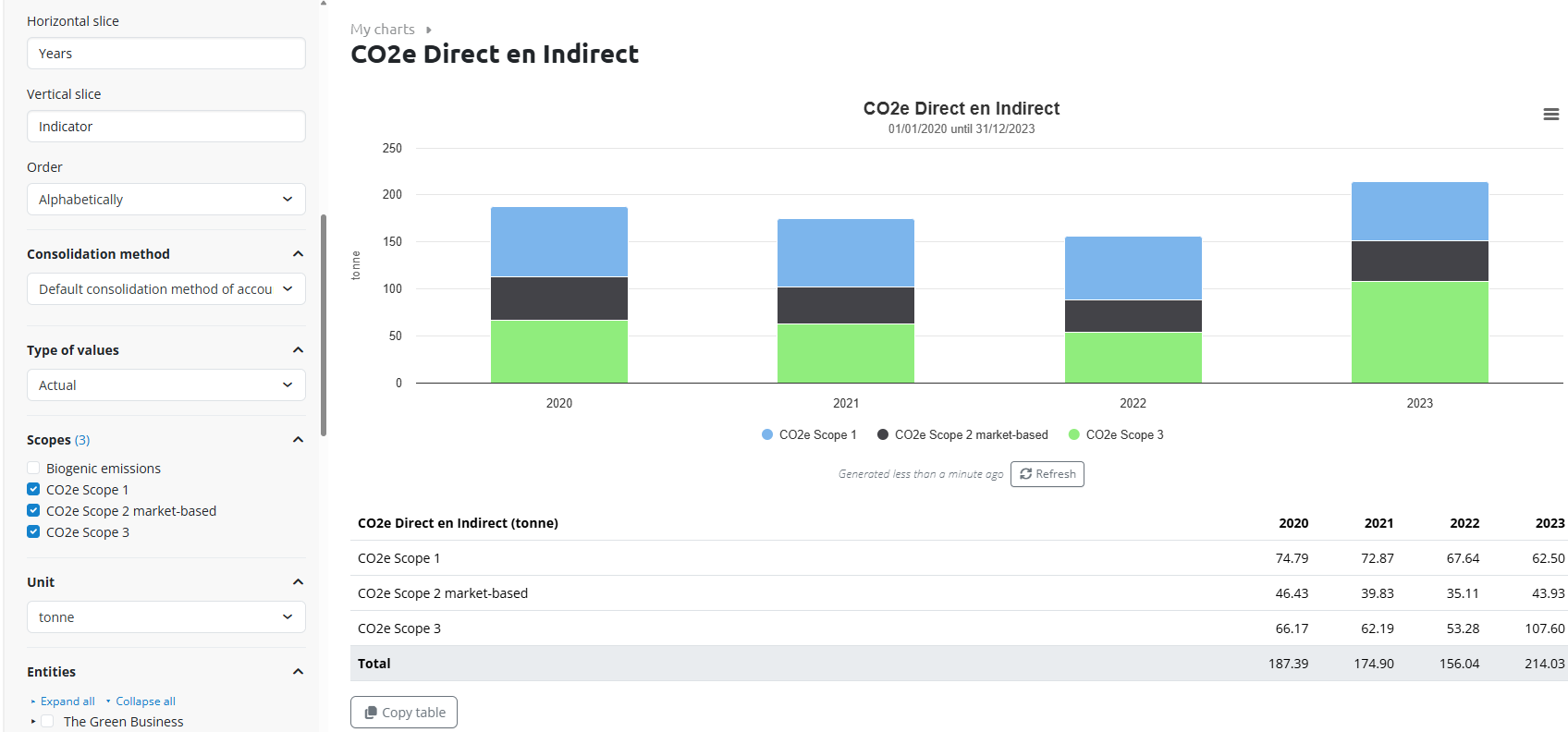Toggle CO2e Scope 1 legend marker

(767, 434)
